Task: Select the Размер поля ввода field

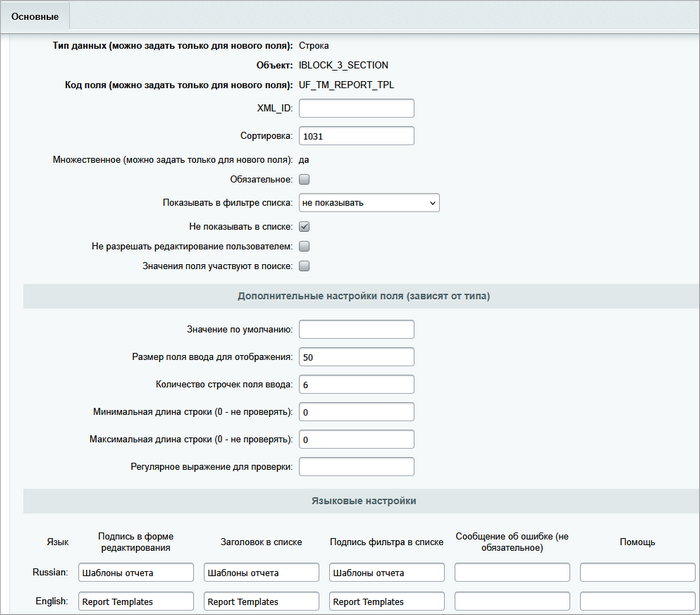Action: click(x=356, y=357)
